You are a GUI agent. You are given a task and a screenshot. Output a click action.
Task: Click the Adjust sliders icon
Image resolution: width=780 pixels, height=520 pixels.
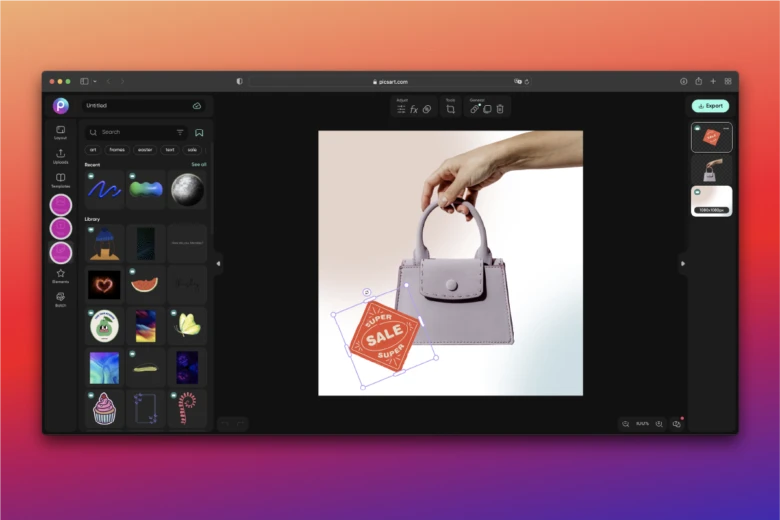[401, 109]
